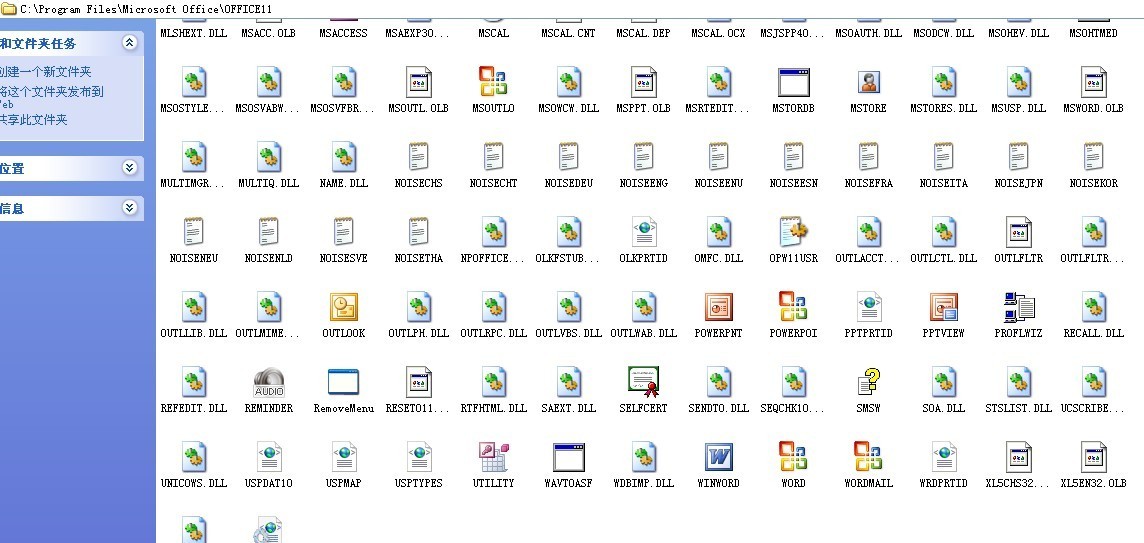This screenshot has height=543, width=1144.
Task: Select the OLKPRTID web document icon
Action: (644, 231)
